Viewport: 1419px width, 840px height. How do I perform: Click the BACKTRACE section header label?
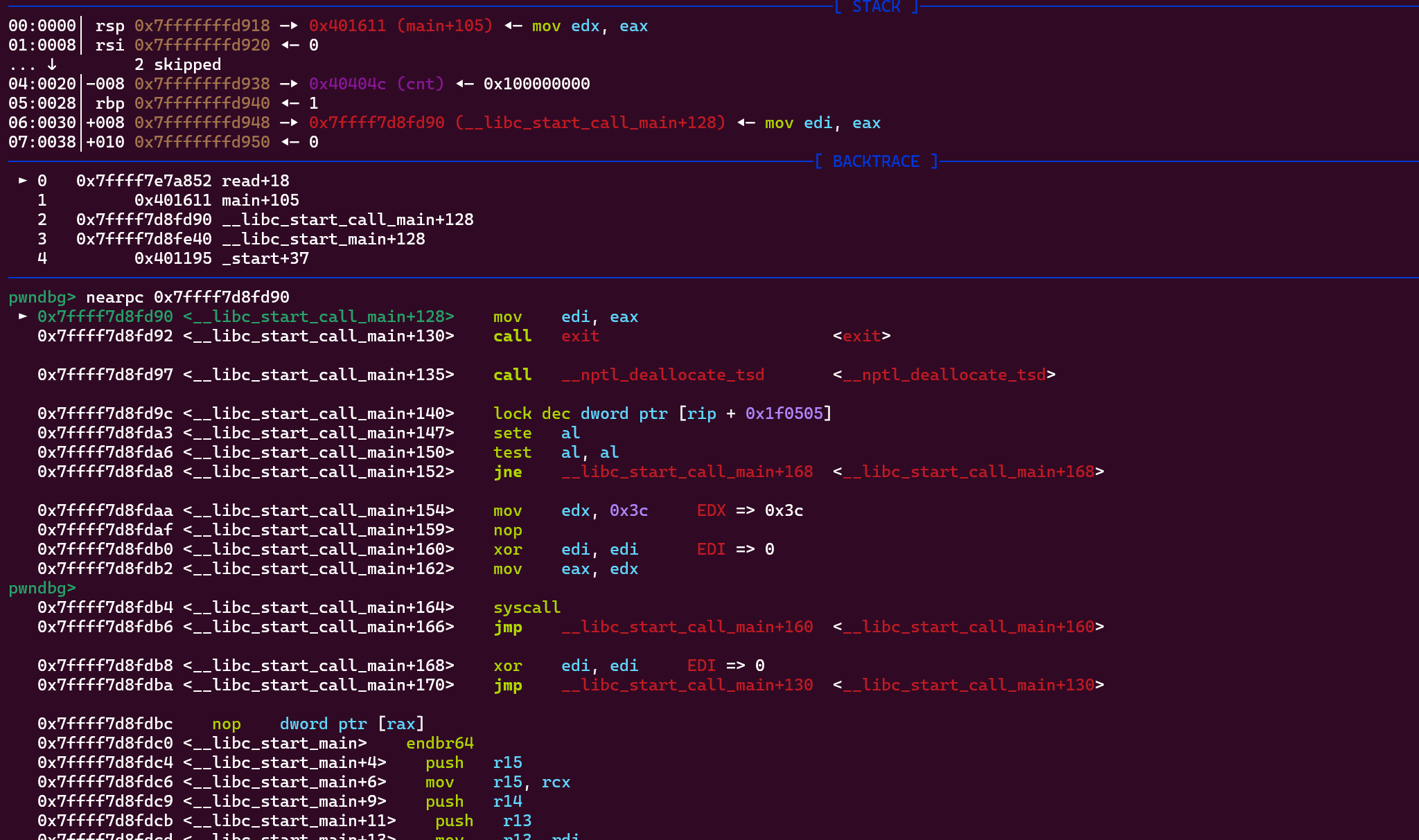pos(876,161)
